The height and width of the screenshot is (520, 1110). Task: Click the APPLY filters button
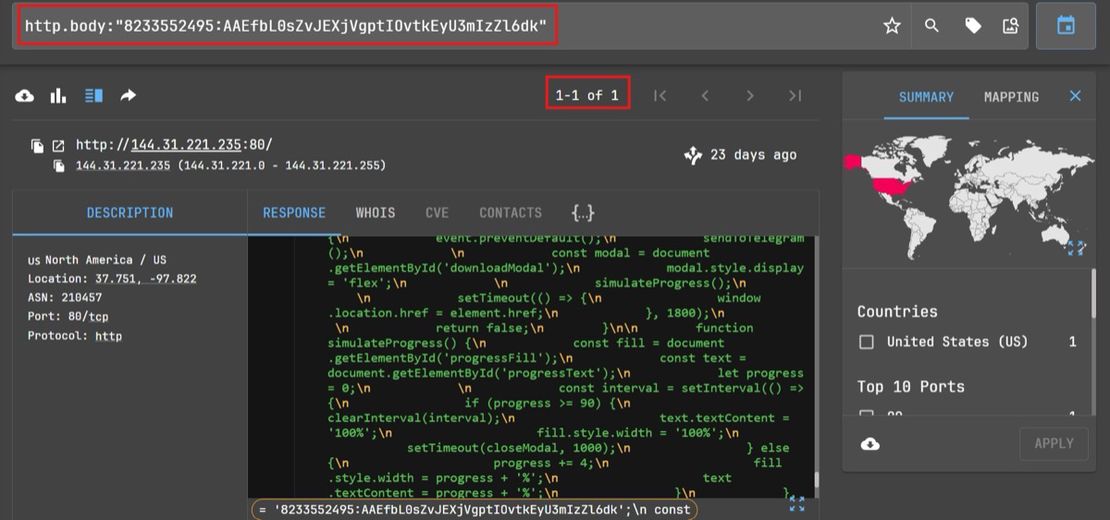pyautogui.click(x=1053, y=444)
